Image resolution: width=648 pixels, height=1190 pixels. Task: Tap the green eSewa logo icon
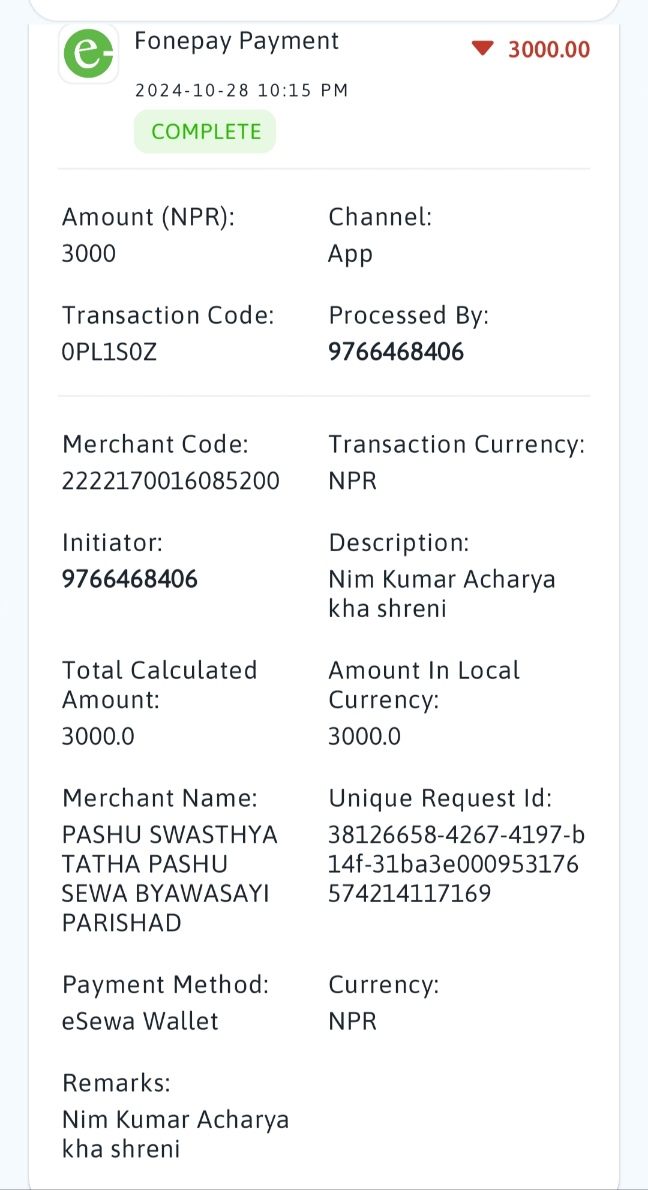tap(89, 52)
